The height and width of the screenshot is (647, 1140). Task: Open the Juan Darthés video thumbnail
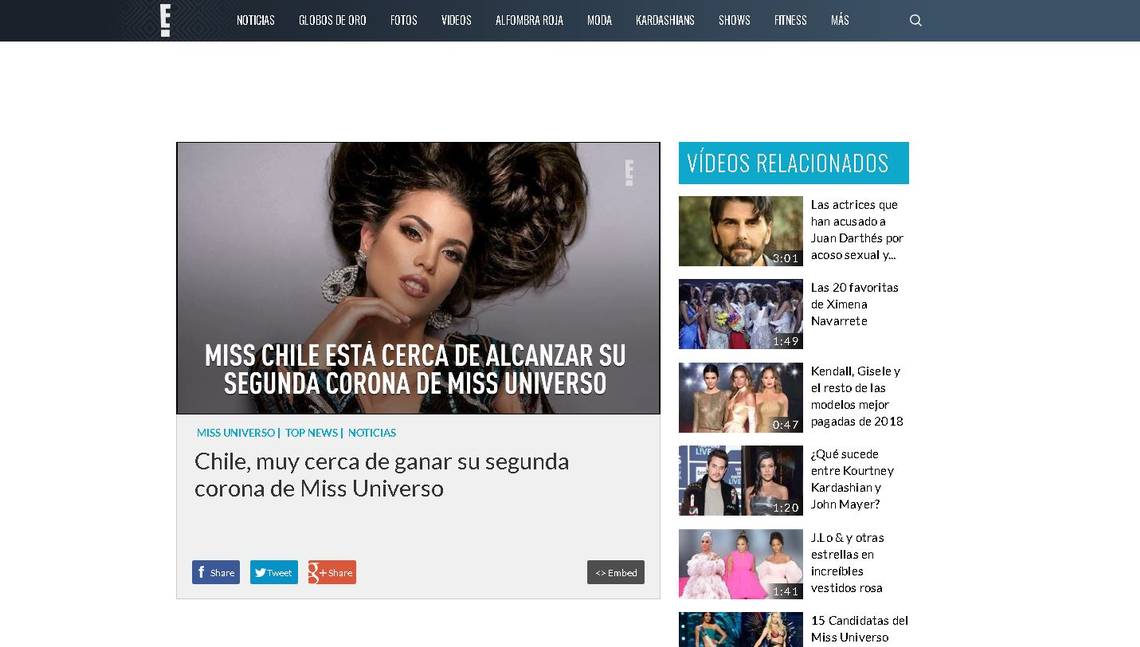(741, 231)
